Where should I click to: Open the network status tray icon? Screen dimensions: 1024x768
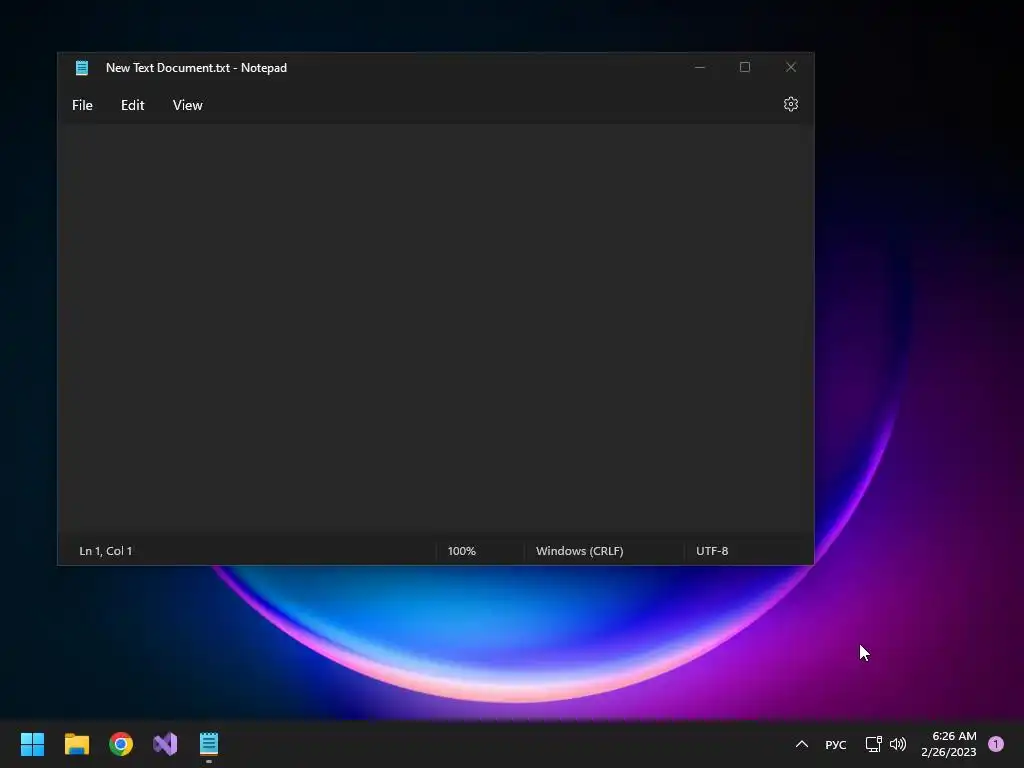(x=874, y=744)
